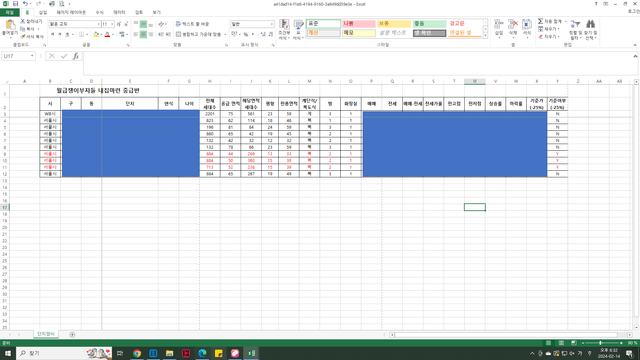The height and width of the screenshot is (360, 640).
Task: Undo the last action
Action: point(25,4)
